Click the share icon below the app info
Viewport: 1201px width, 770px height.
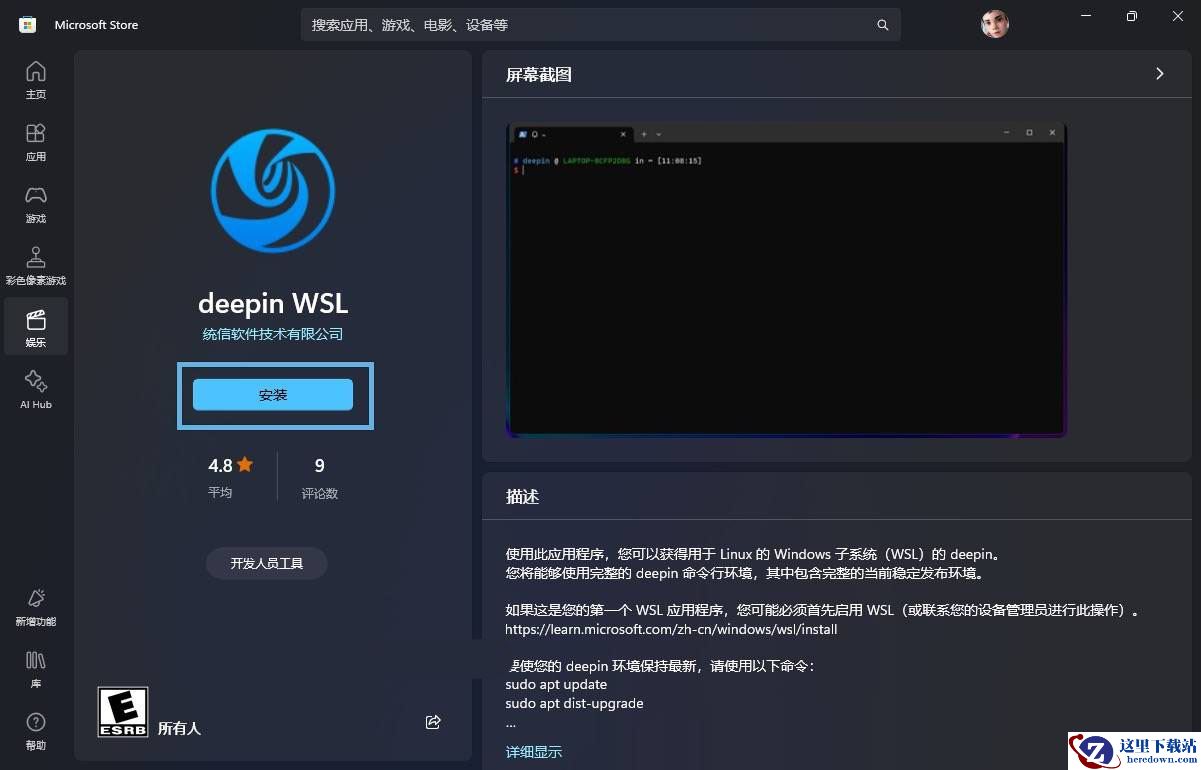click(433, 722)
